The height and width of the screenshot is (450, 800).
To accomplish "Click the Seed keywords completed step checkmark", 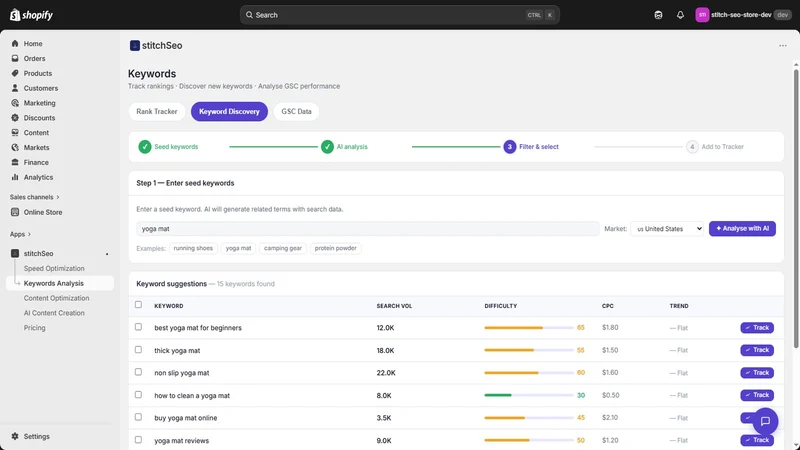I will (x=145, y=146).
